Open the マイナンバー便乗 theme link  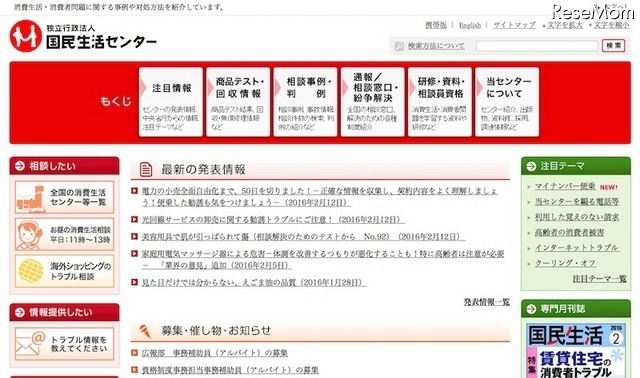tap(565, 186)
